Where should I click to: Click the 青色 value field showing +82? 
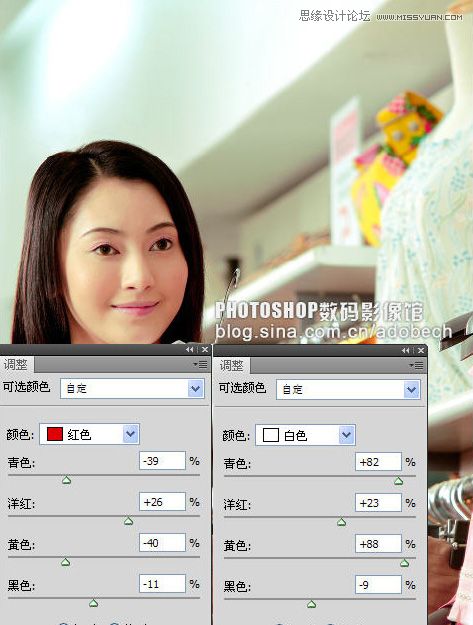(x=378, y=462)
